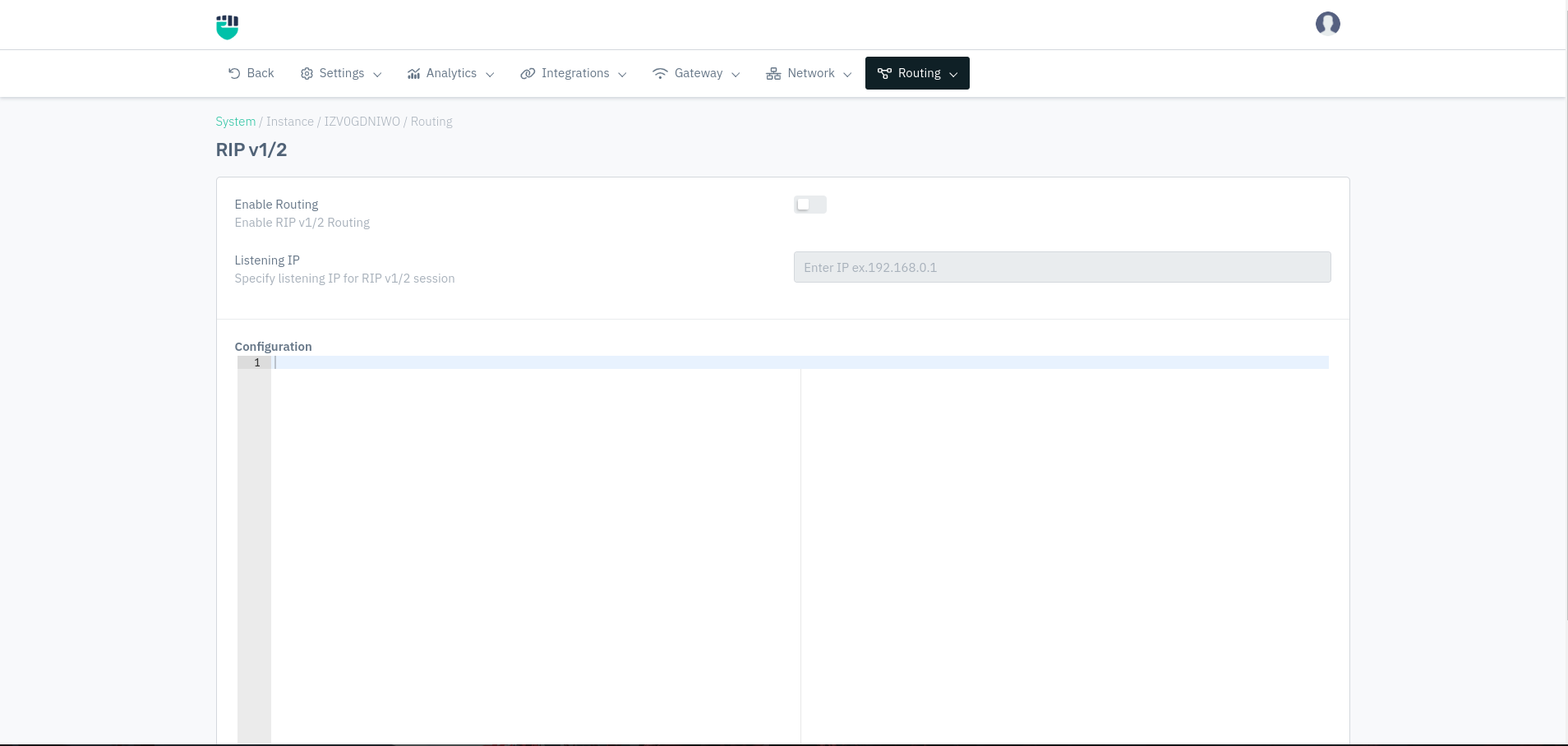This screenshot has width=1568, height=746.
Task: Click the Settings gear icon
Action: click(307, 74)
